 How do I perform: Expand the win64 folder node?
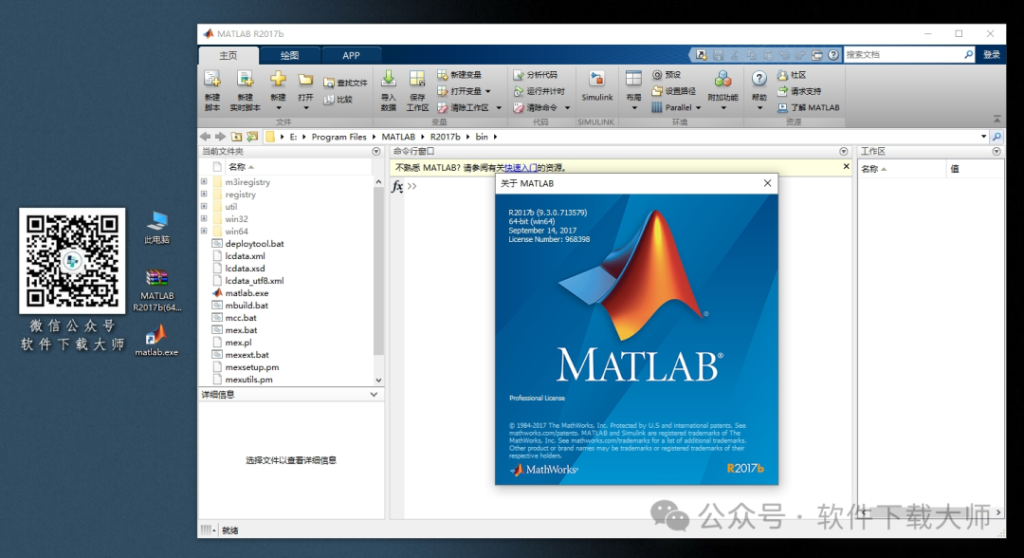pos(204,231)
